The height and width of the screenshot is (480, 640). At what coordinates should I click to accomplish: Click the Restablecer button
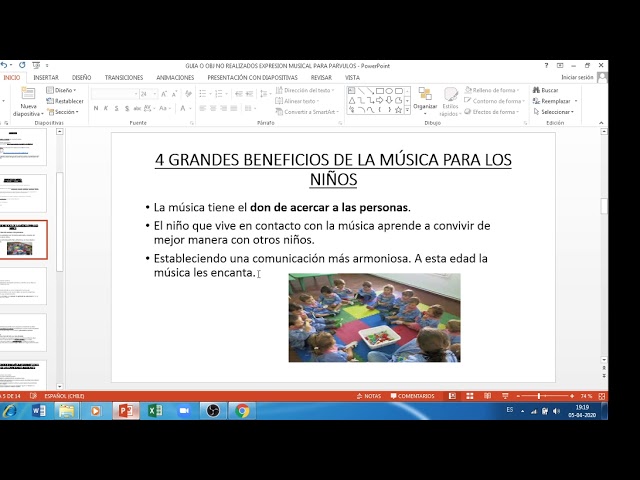(x=65, y=101)
